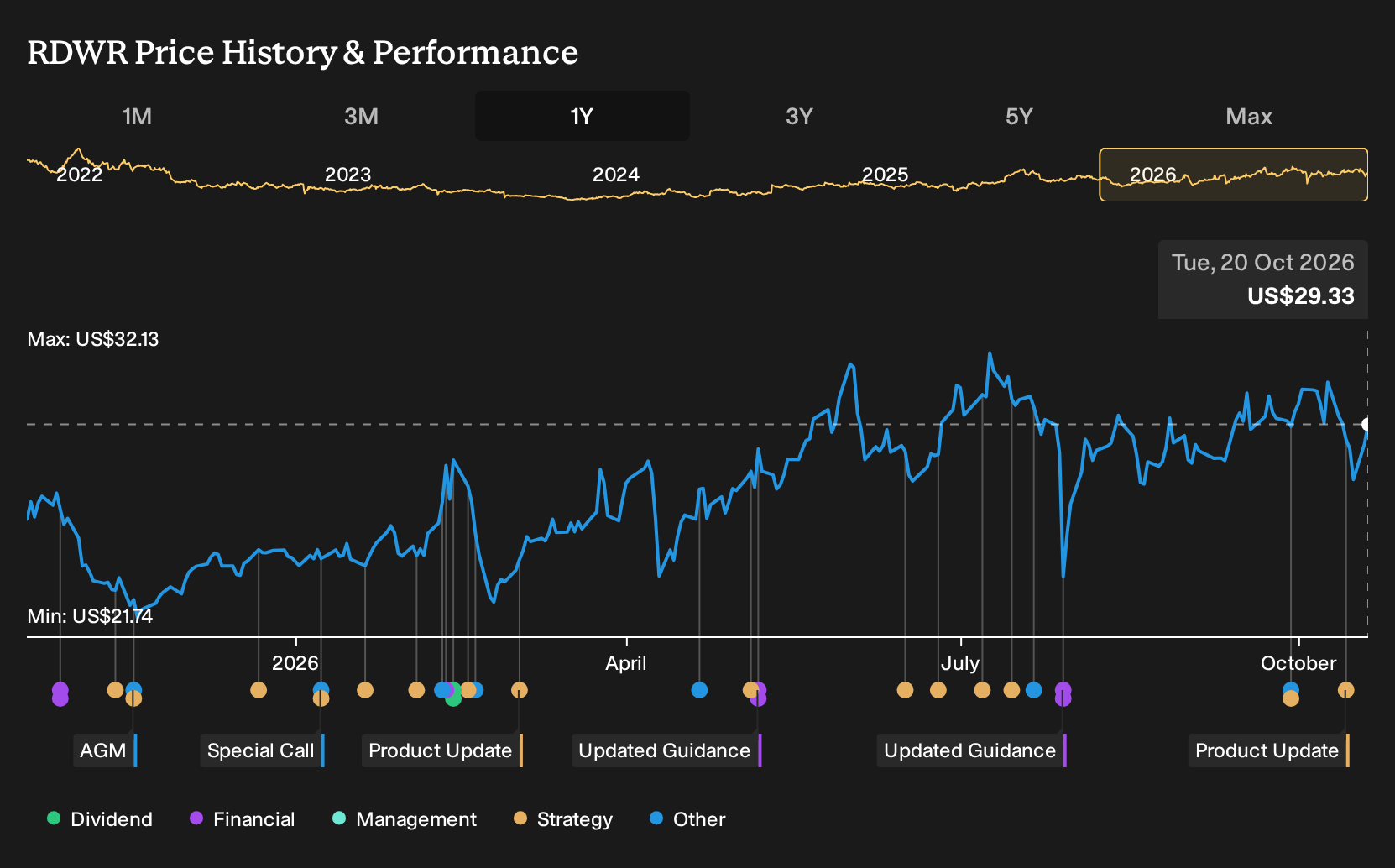Open the AGM event label

click(x=105, y=750)
